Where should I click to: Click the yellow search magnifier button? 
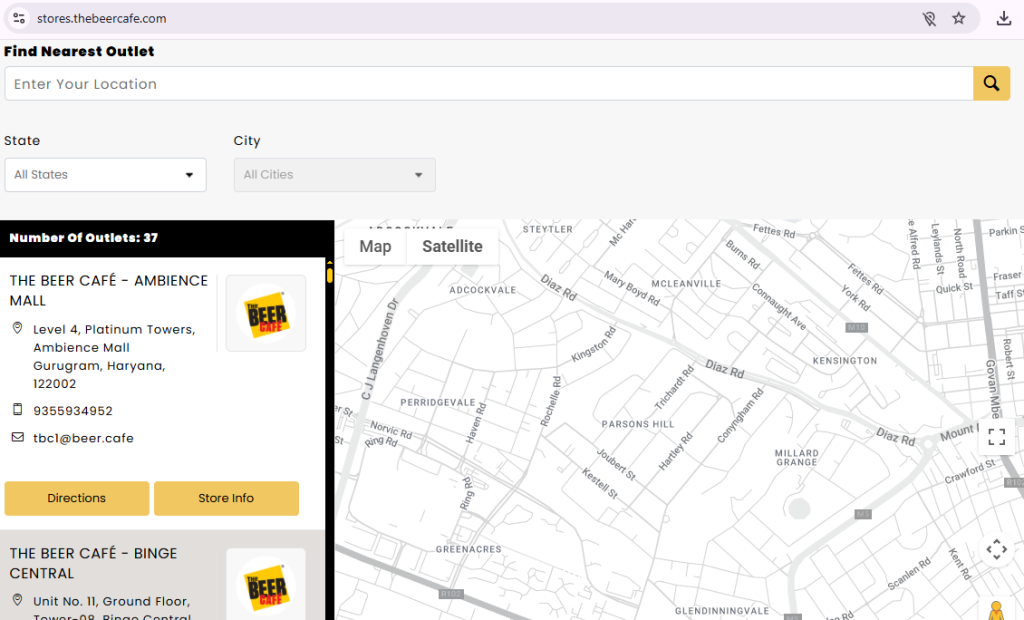(x=991, y=84)
